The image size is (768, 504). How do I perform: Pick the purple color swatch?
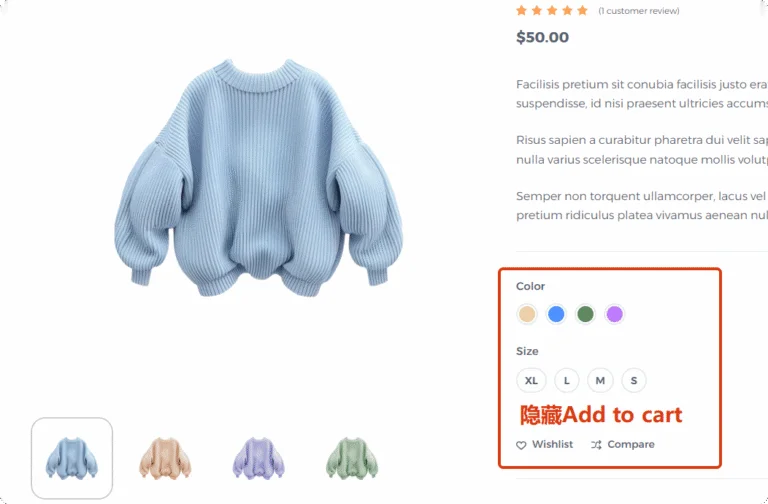(614, 314)
